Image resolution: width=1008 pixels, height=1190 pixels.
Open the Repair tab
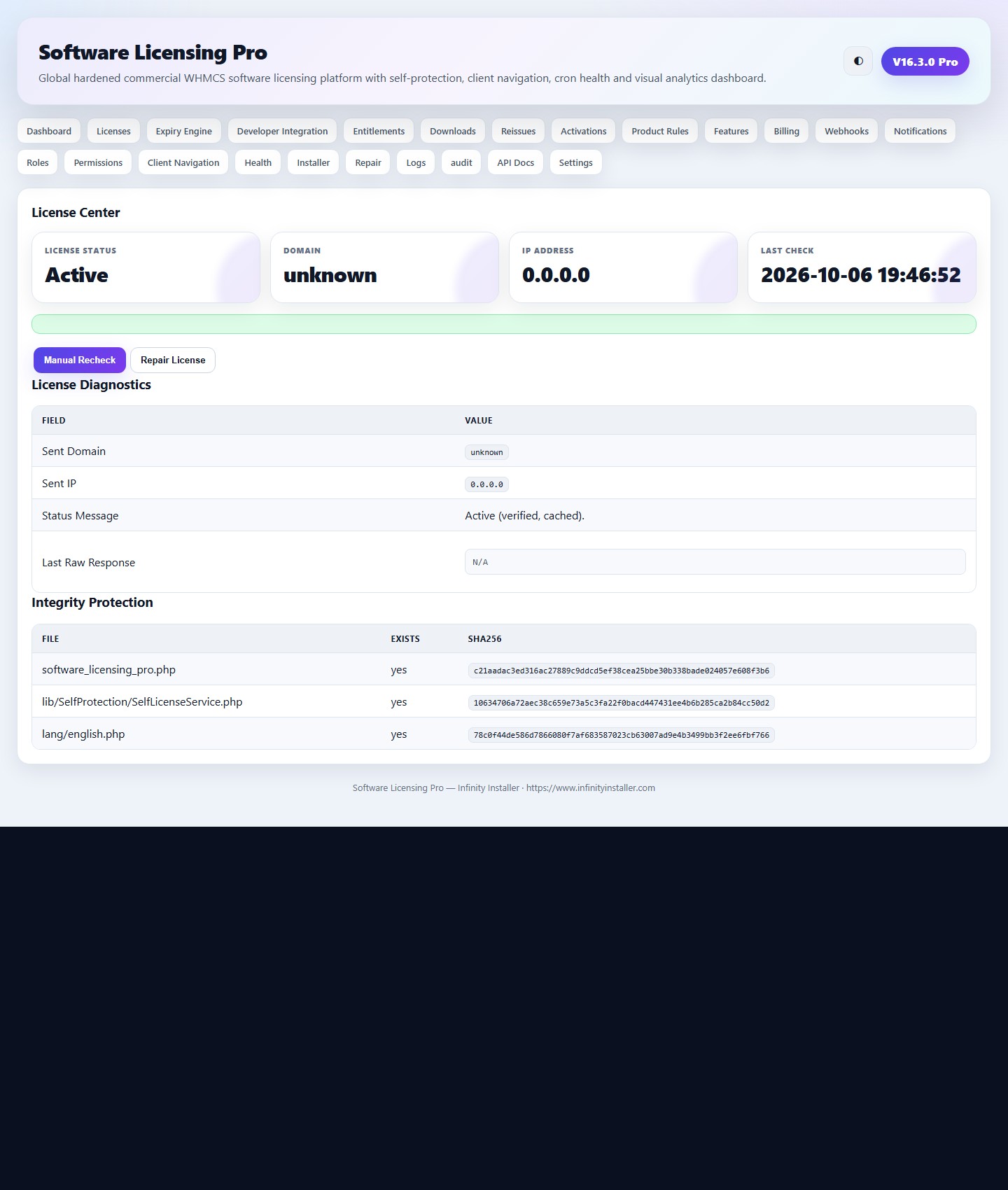coord(368,162)
